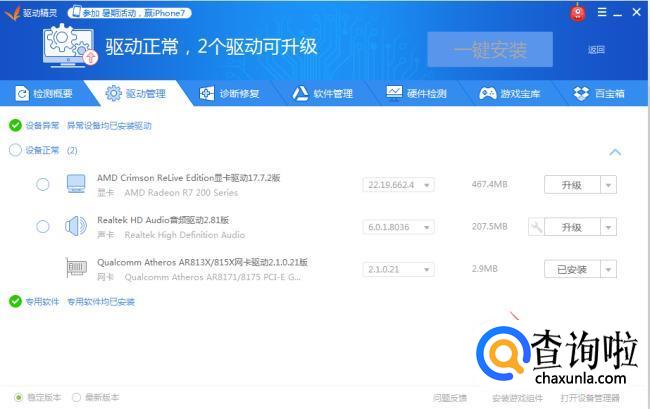Open the 诊断修复 tab

point(229,94)
